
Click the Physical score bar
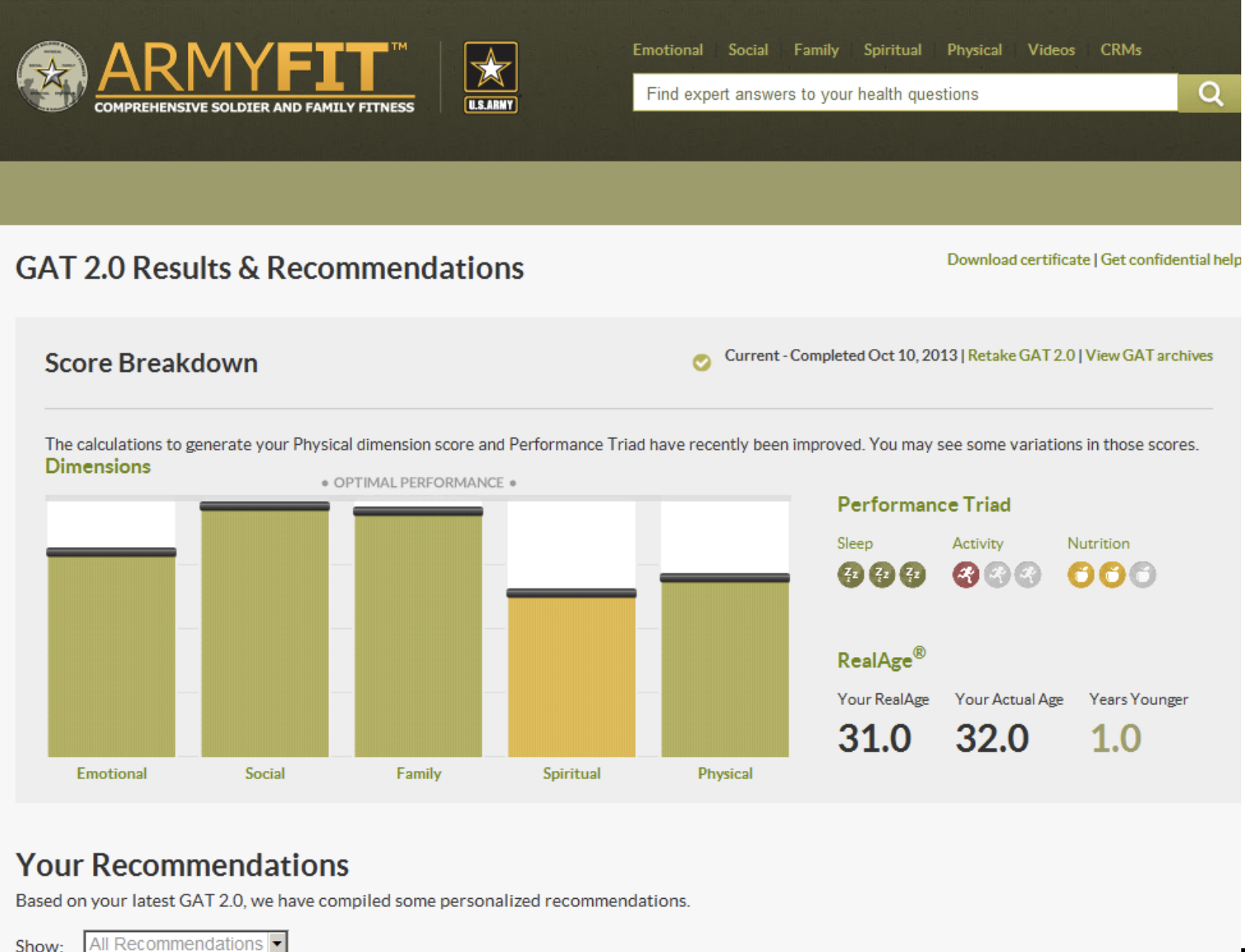pos(725,665)
